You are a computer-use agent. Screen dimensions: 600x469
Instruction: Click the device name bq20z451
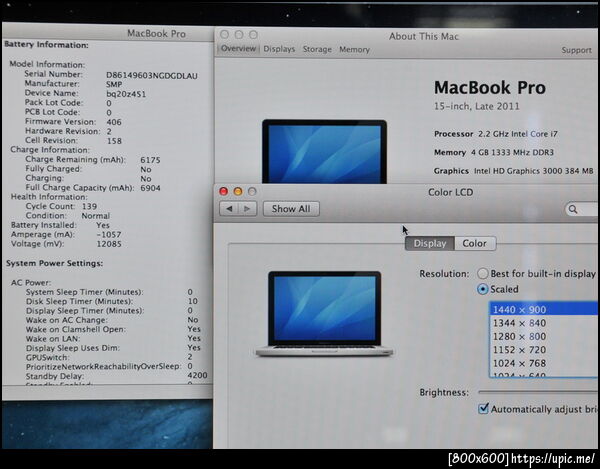click(126, 94)
